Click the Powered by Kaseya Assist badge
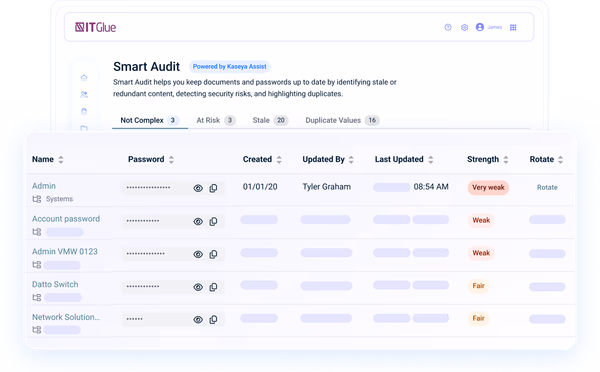The height and width of the screenshot is (372, 600). coord(230,67)
